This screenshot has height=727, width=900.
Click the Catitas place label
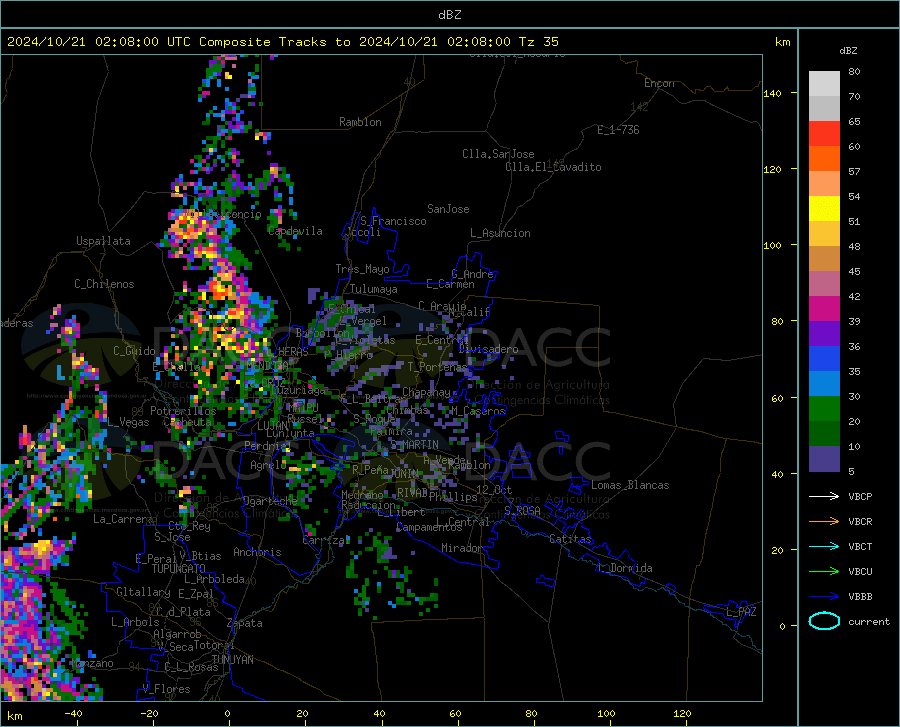(571, 539)
